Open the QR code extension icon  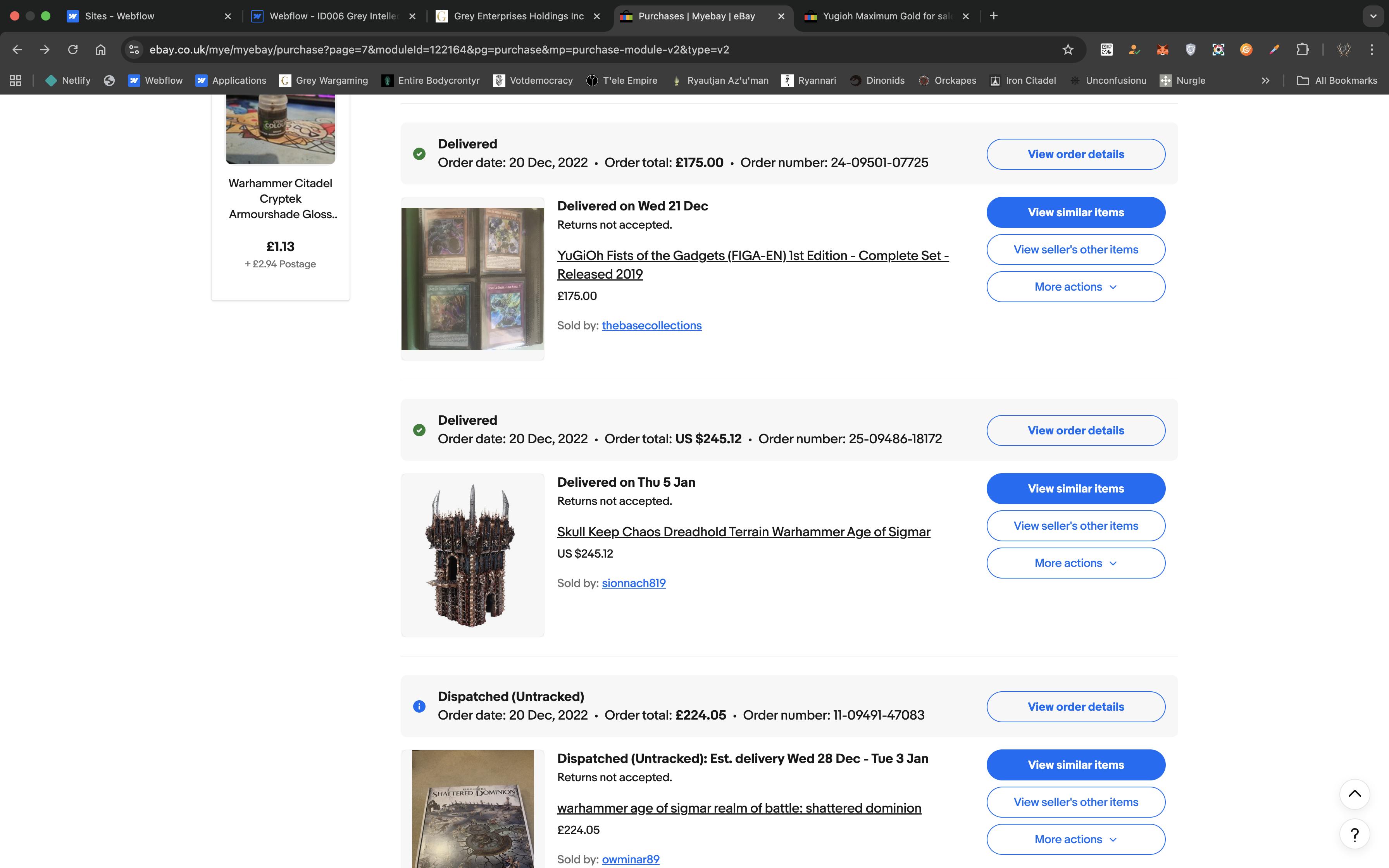[1106, 50]
